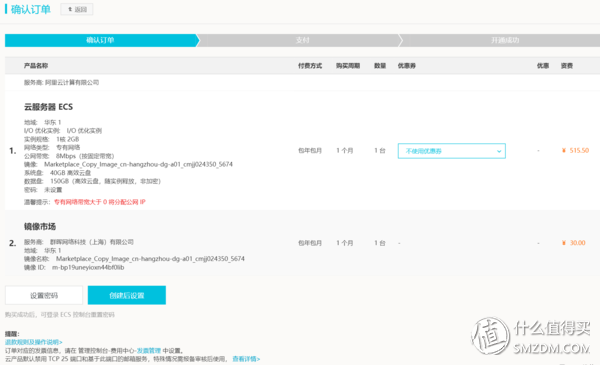Image resolution: width=600 pixels, height=365 pixels.
Task: Click the 云服务器 ECS product title
Action: (49, 107)
